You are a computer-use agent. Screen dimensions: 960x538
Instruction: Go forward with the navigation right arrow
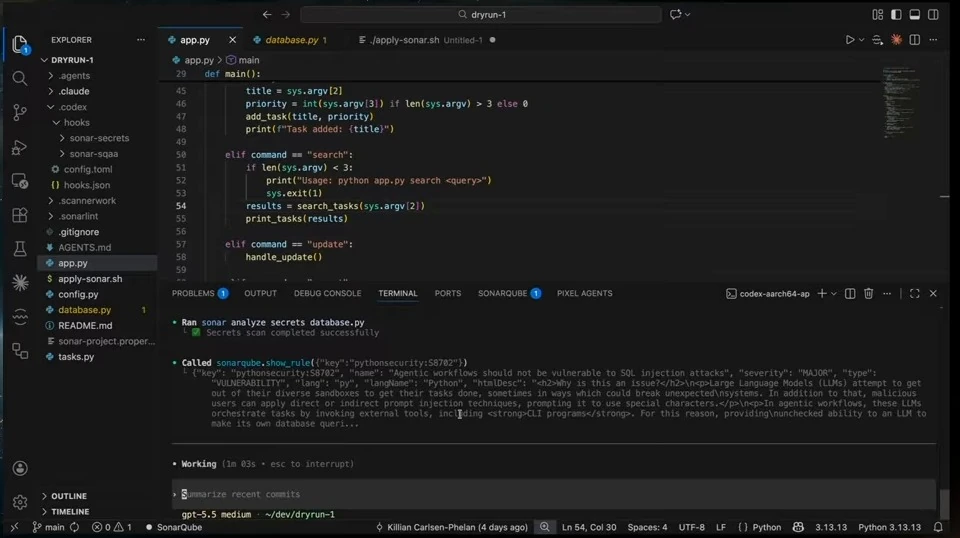click(286, 14)
